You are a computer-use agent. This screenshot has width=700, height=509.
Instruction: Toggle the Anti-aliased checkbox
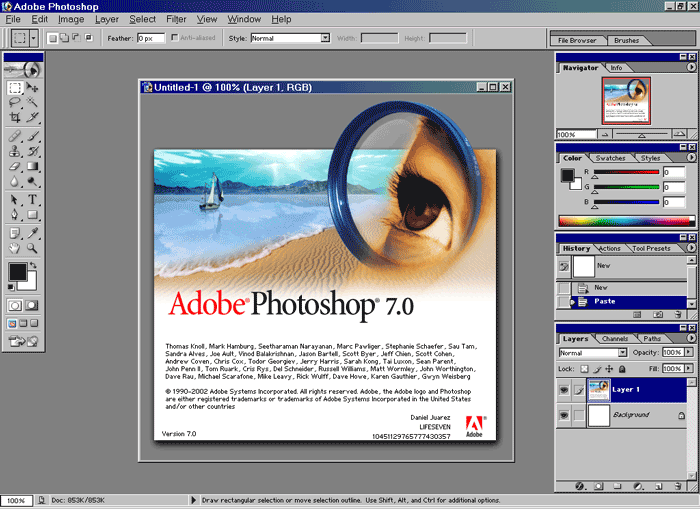pyautogui.click(x=175, y=38)
